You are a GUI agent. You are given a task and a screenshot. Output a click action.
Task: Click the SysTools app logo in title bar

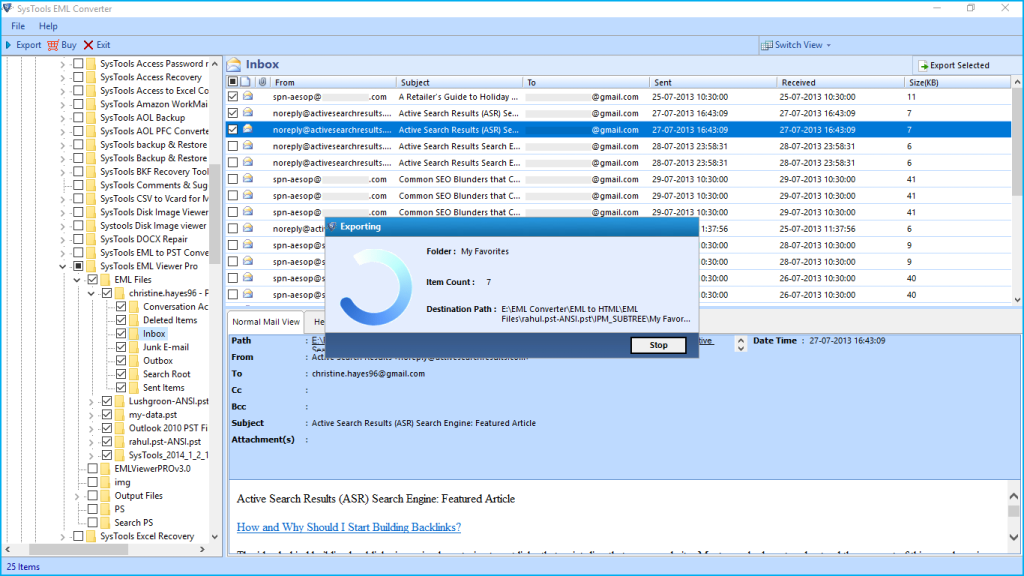point(8,8)
